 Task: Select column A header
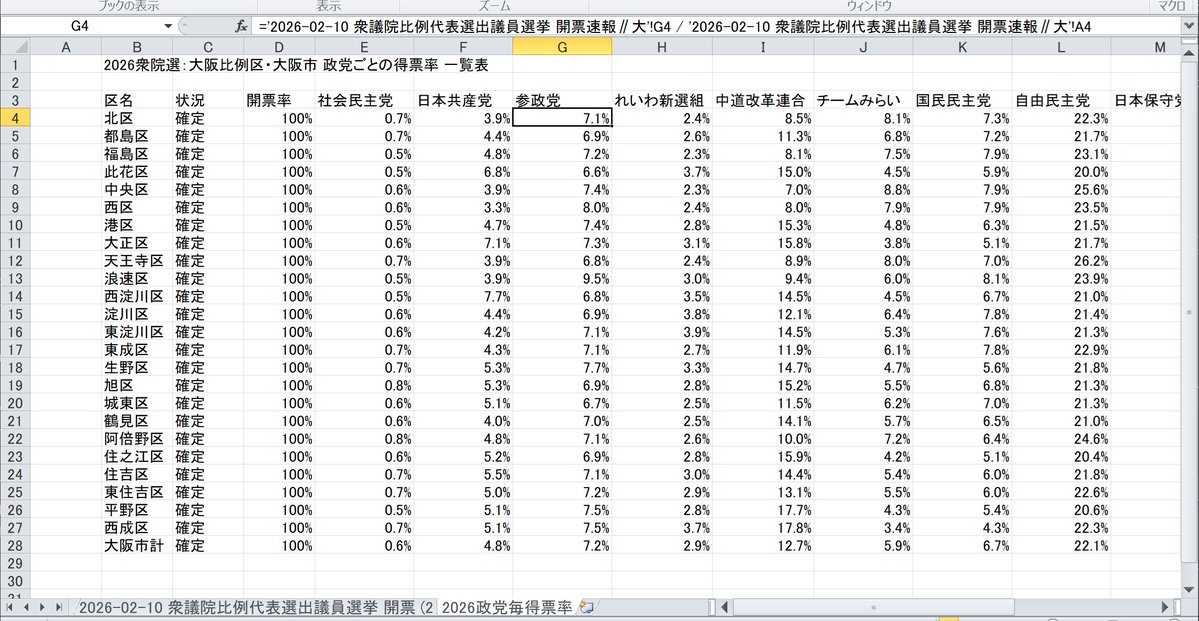(x=65, y=47)
